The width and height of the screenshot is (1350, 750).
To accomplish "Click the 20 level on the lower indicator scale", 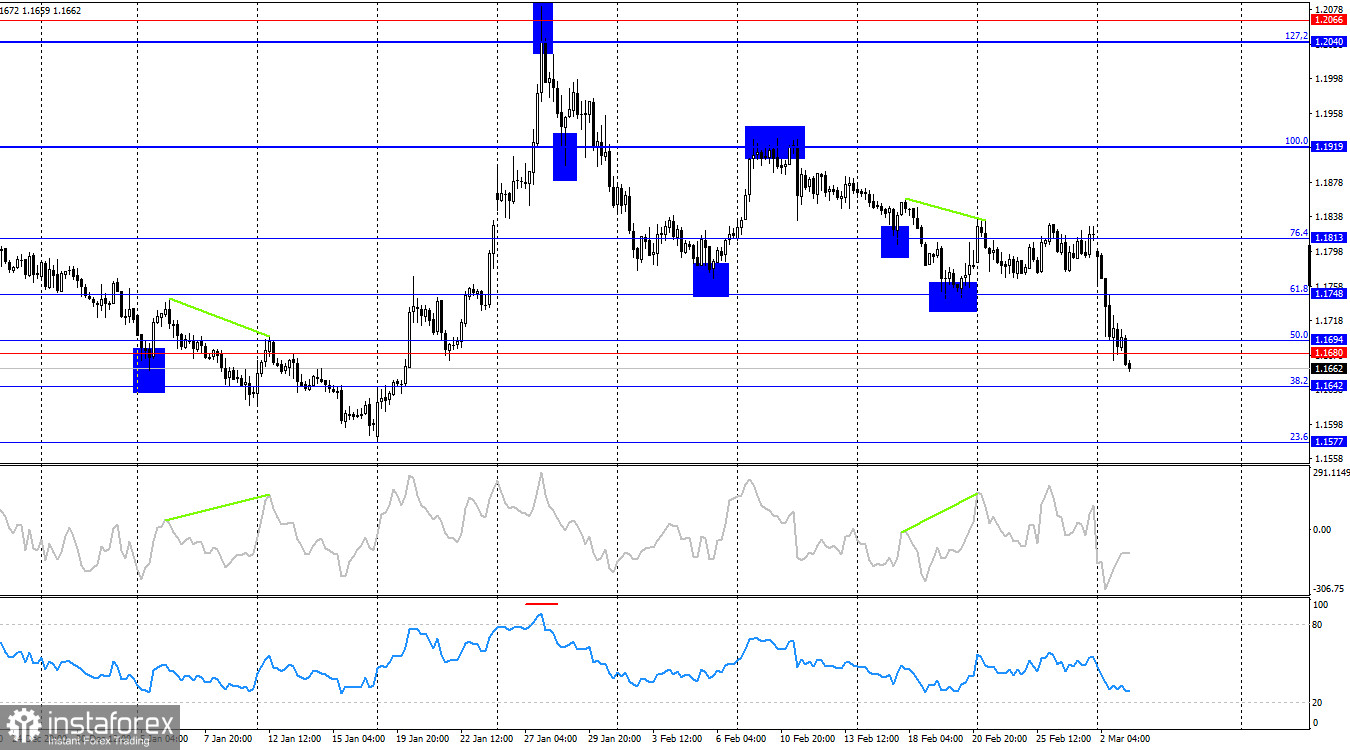I will coord(1319,702).
